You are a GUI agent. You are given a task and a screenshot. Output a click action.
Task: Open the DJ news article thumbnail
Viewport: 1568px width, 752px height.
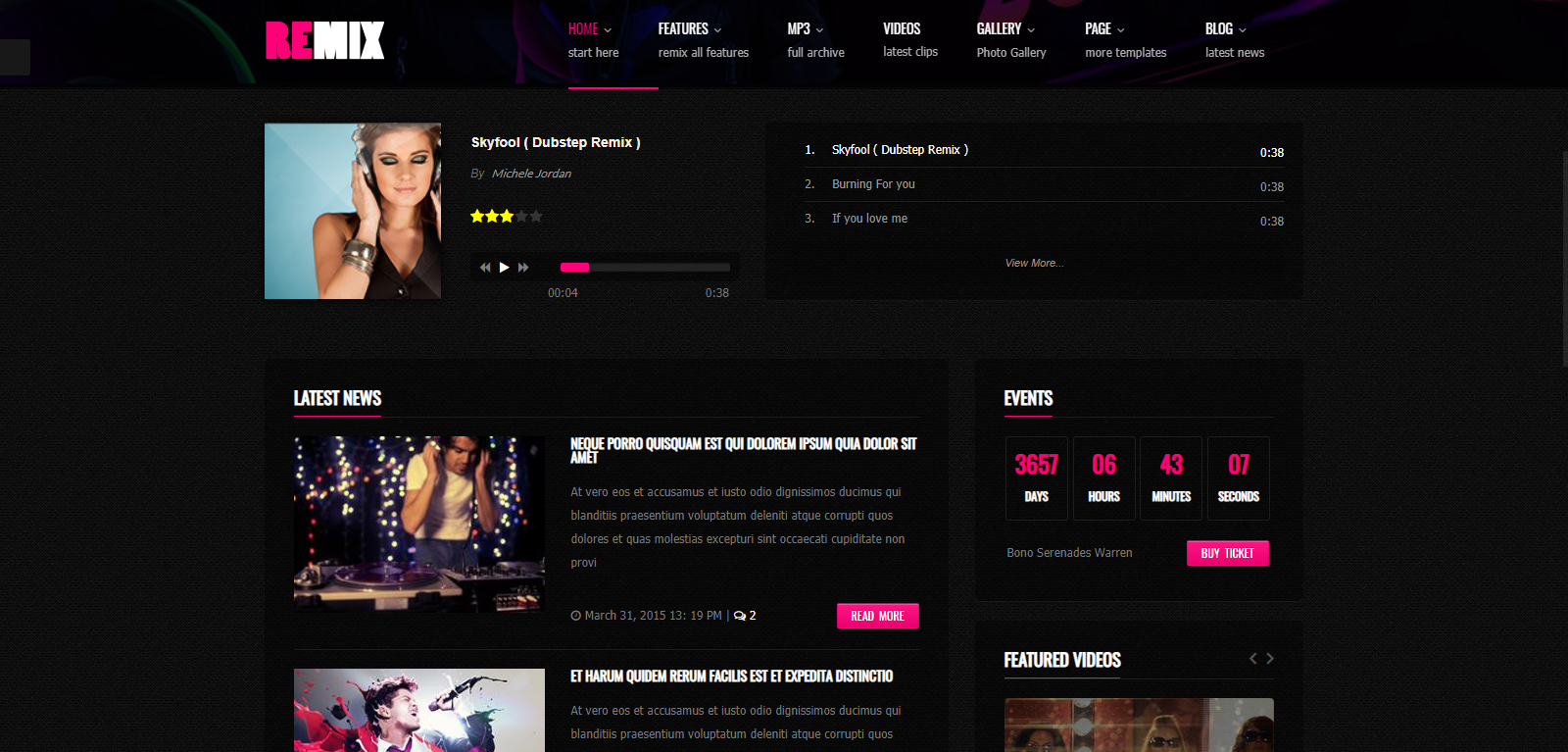[419, 524]
